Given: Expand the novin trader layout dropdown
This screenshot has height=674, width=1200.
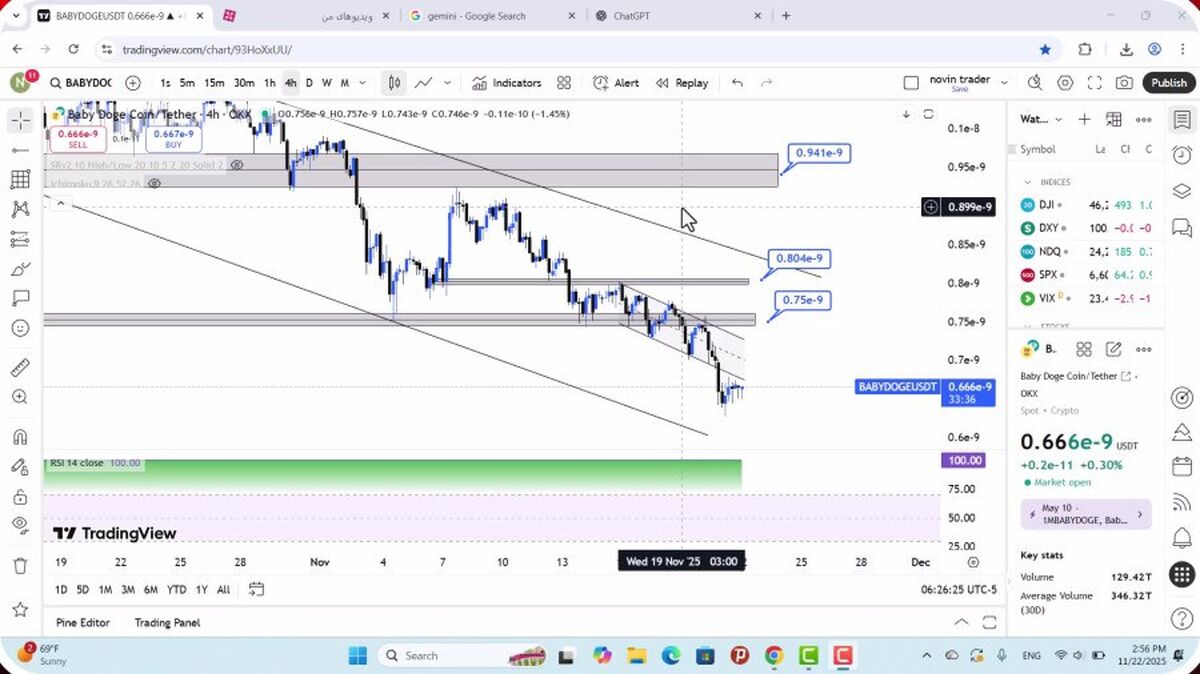Looking at the screenshot, I should [x=1004, y=83].
